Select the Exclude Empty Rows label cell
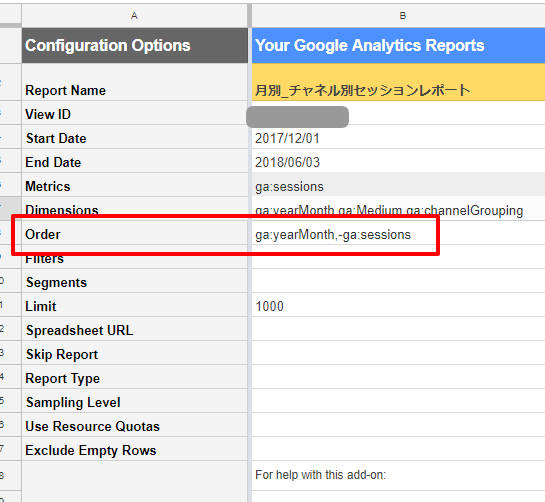 (x=135, y=449)
